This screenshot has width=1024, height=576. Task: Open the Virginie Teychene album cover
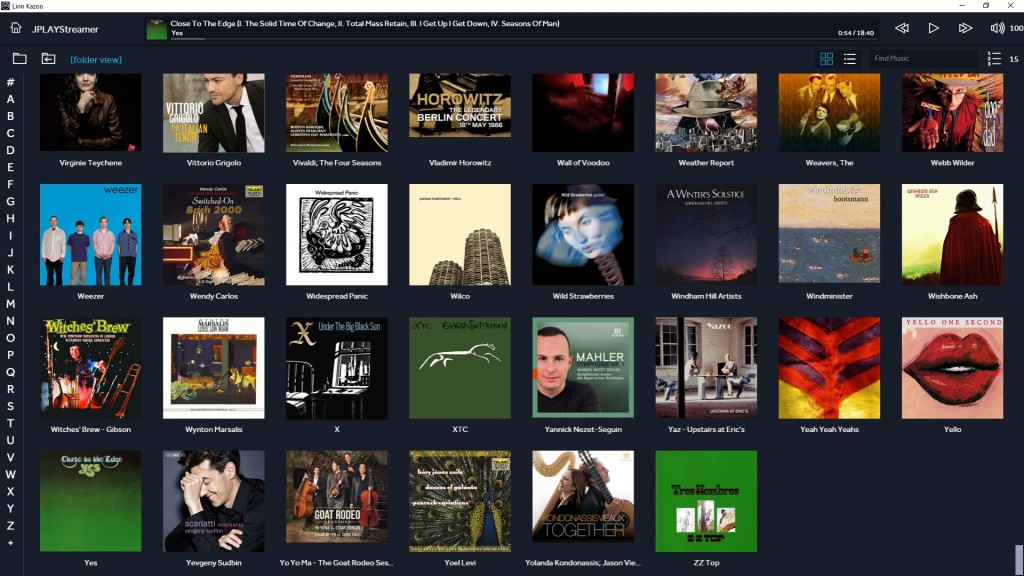[91, 112]
